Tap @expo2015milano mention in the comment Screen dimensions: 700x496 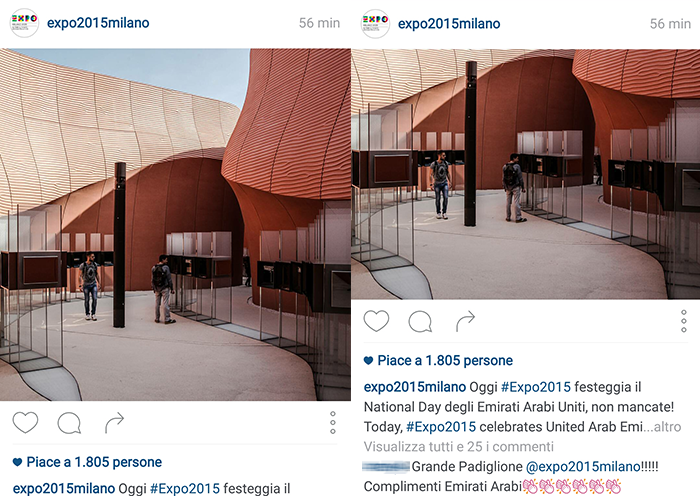pyautogui.click(x=583, y=467)
